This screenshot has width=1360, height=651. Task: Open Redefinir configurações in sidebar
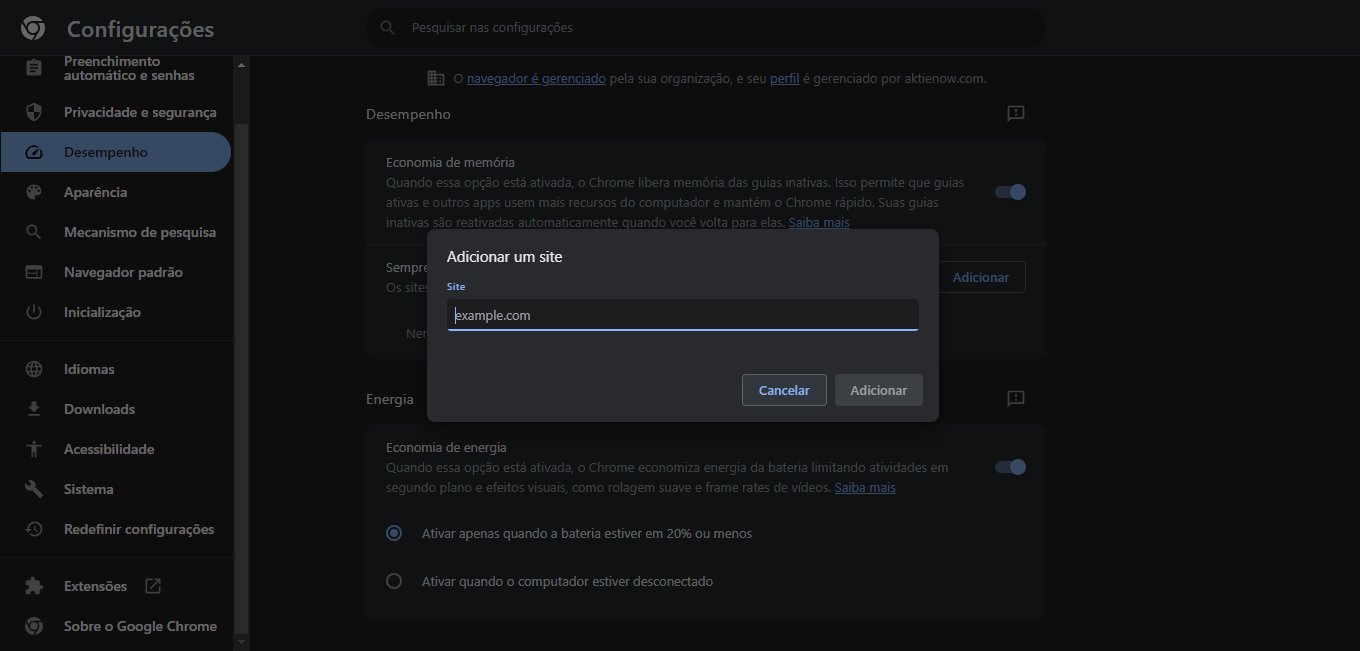point(139,529)
